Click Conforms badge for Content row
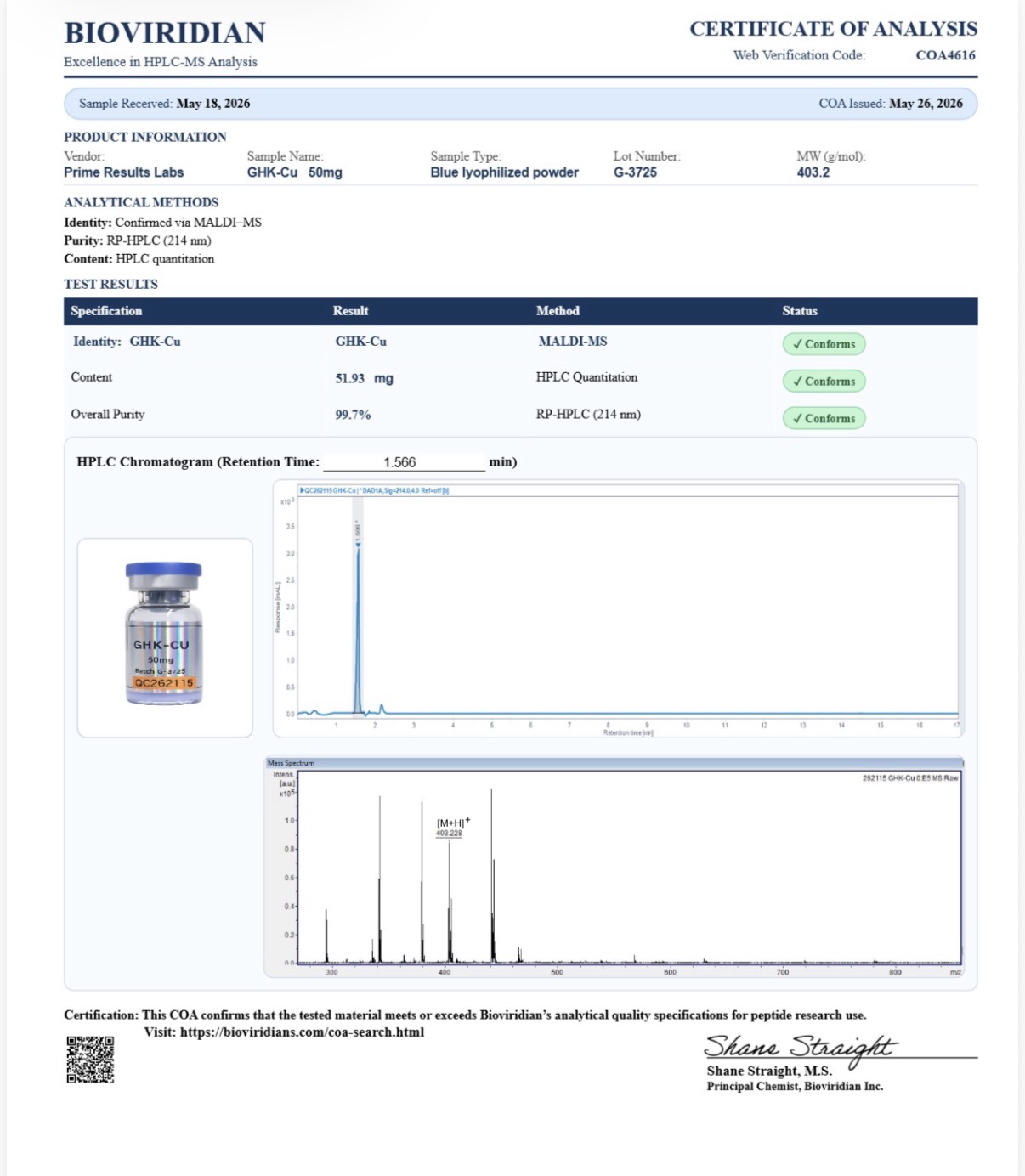Image resolution: width=1025 pixels, height=1176 pixels. [x=824, y=382]
